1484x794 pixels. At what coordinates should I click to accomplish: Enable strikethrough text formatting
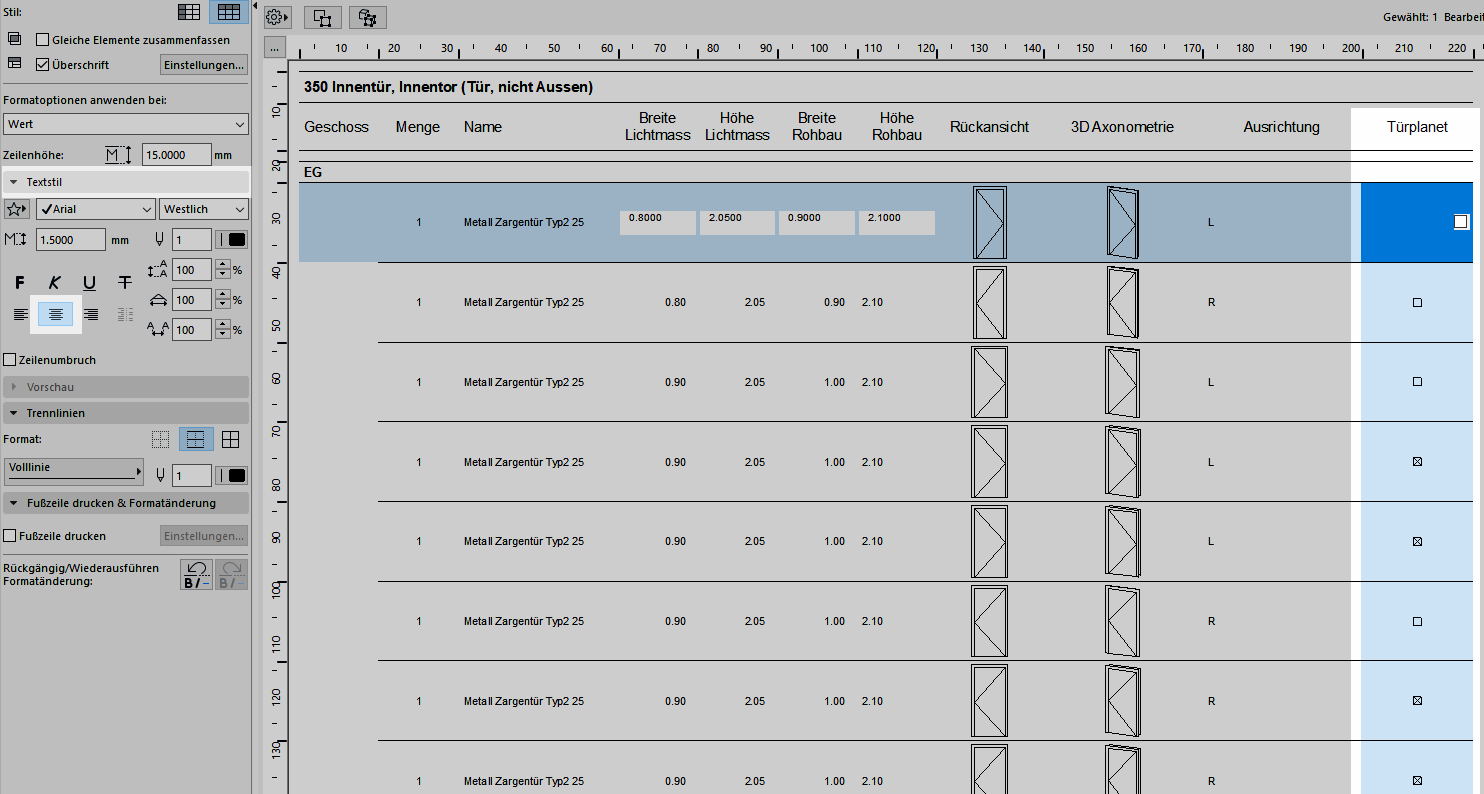tap(124, 283)
